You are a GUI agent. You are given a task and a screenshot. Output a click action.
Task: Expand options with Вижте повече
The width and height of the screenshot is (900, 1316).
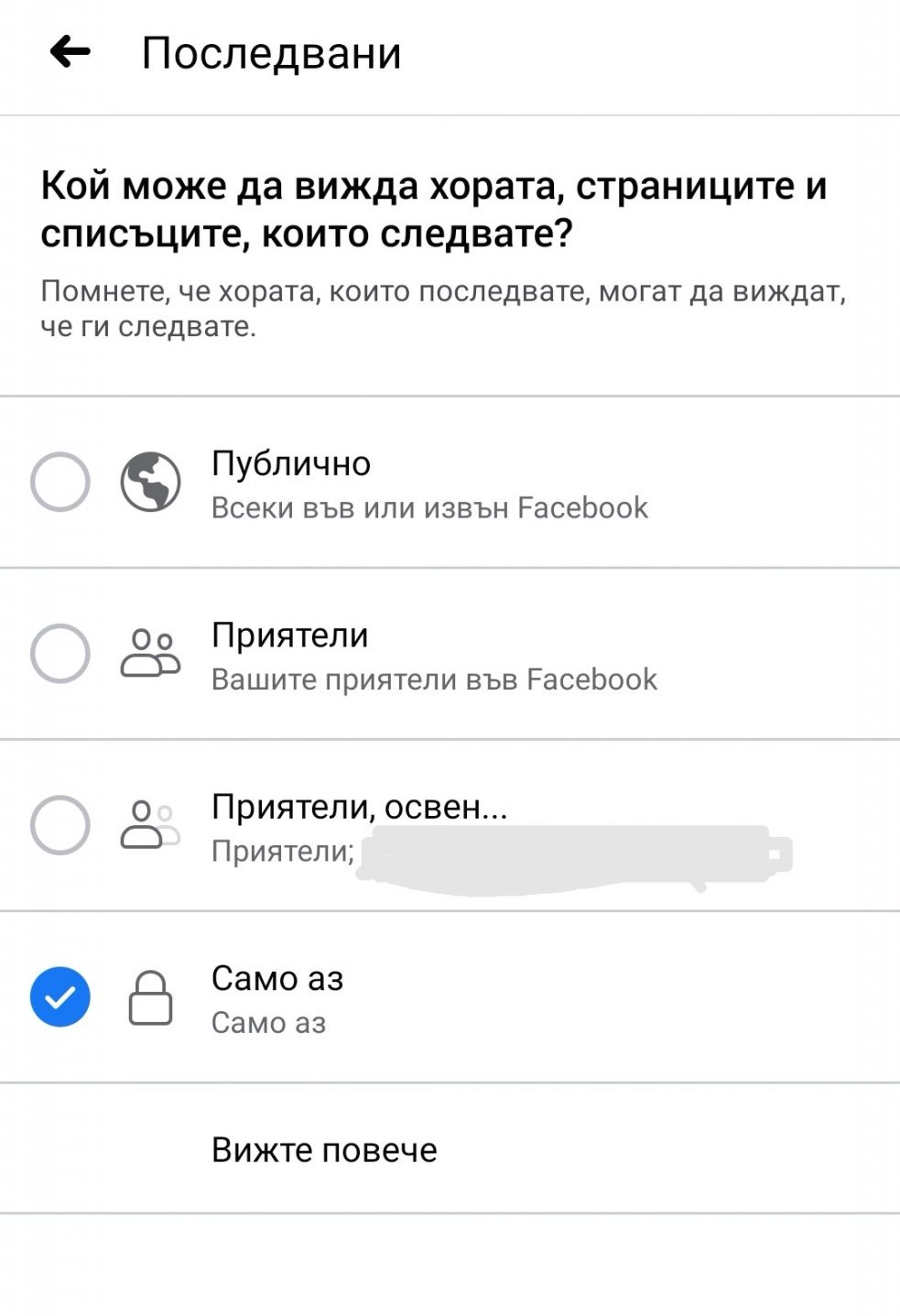[324, 1149]
